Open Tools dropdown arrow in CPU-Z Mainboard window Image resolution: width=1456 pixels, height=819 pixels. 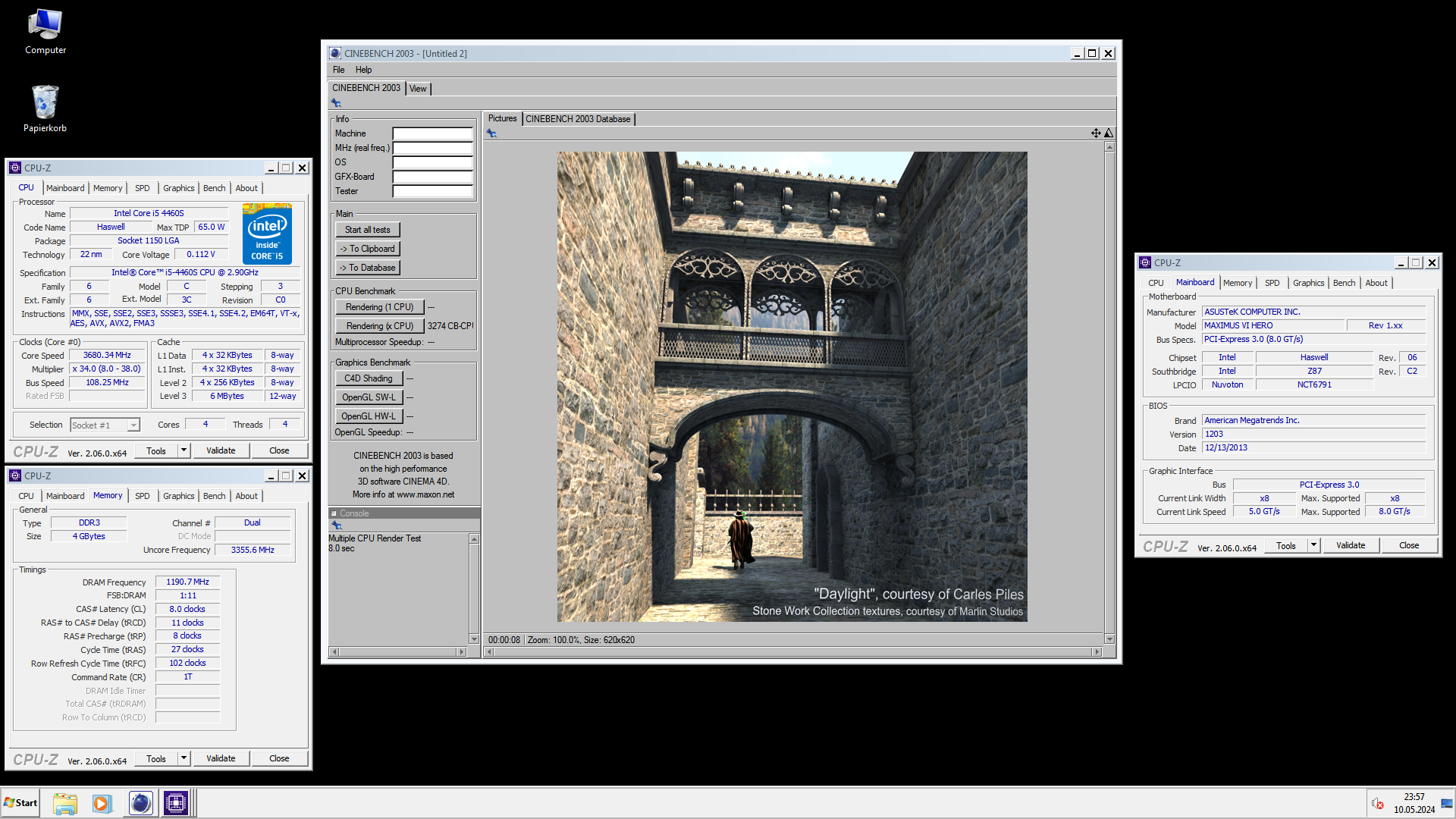click(1313, 545)
